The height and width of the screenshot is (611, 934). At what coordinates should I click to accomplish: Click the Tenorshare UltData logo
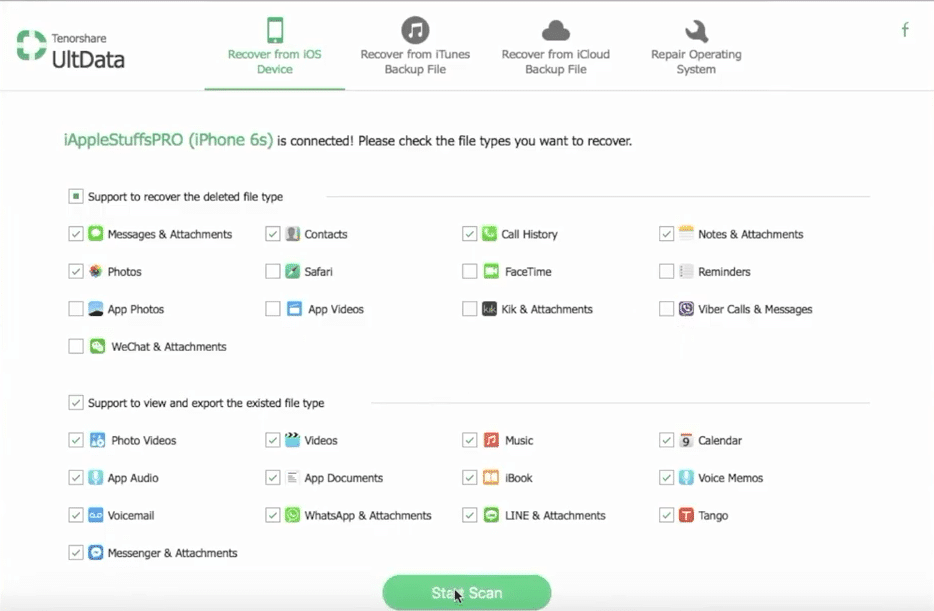70,48
